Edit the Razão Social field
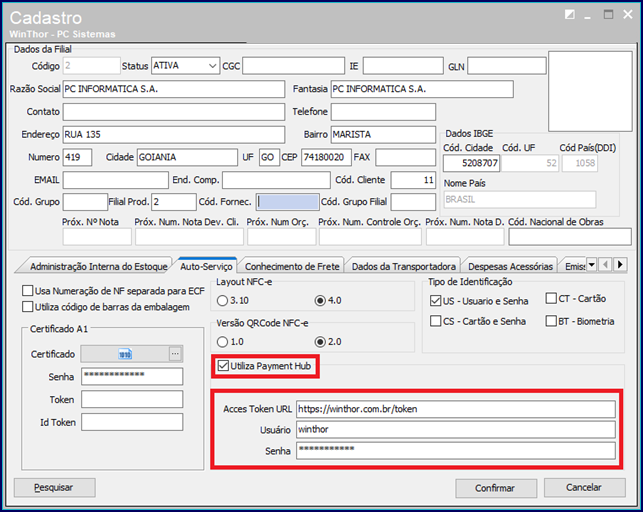Screen dimensions: 643x512 pyautogui.click(x=174, y=89)
